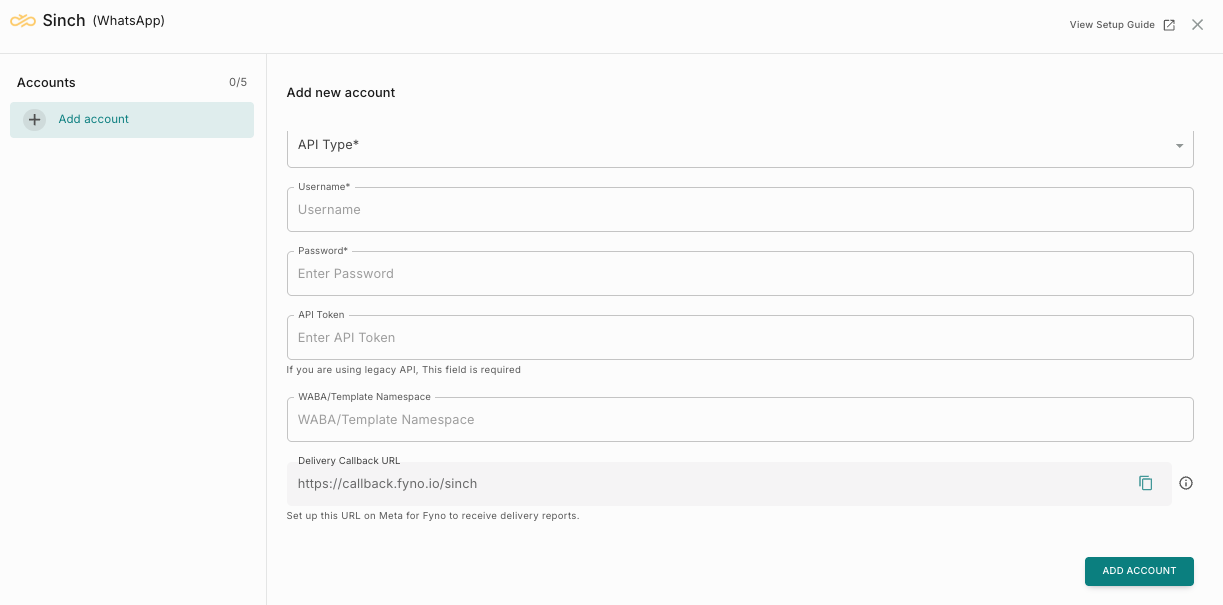Click the (WhatsApp) channel label
This screenshot has height=605, width=1223.
[129, 21]
